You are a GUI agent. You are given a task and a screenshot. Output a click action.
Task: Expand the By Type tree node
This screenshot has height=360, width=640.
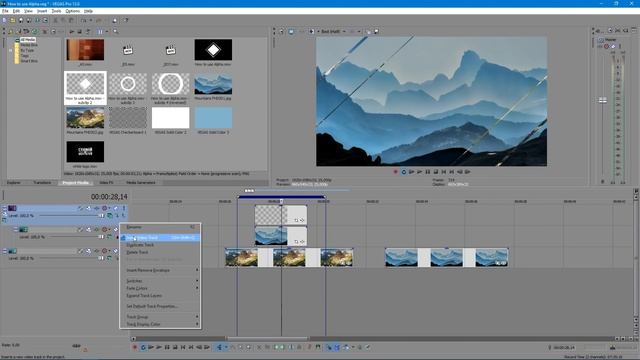[11, 50]
